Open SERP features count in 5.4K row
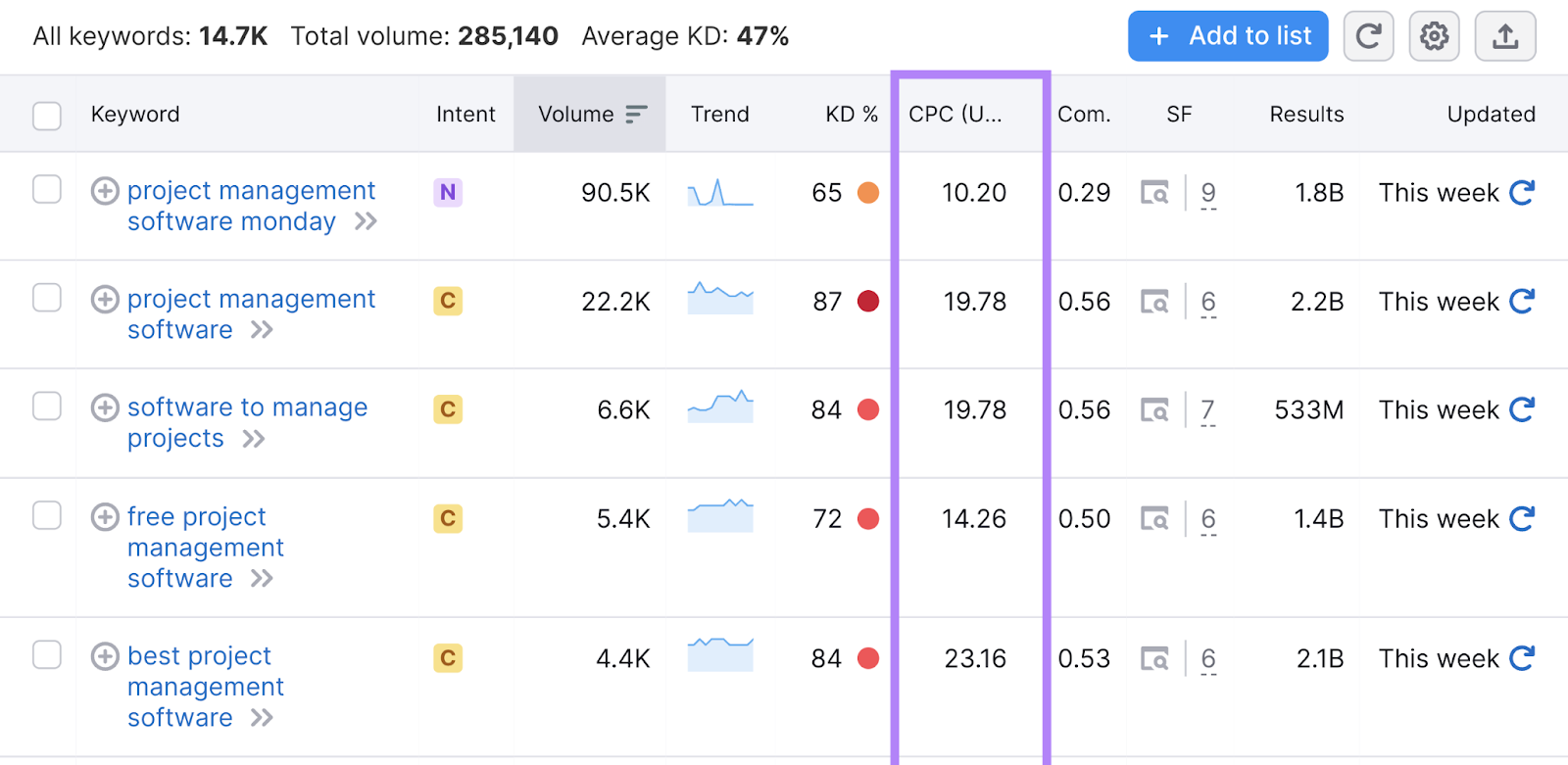The height and width of the screenshot is (765, 1568). tap(1208, 519)
